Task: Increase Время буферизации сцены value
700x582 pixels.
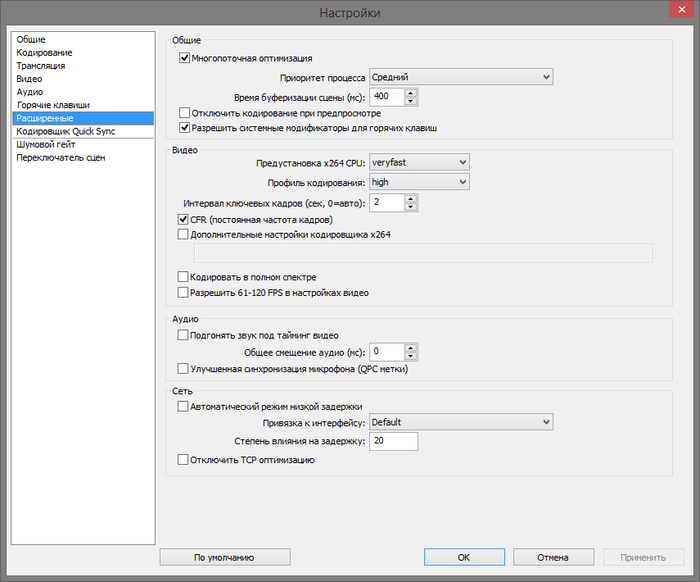Action: (411, 93)
